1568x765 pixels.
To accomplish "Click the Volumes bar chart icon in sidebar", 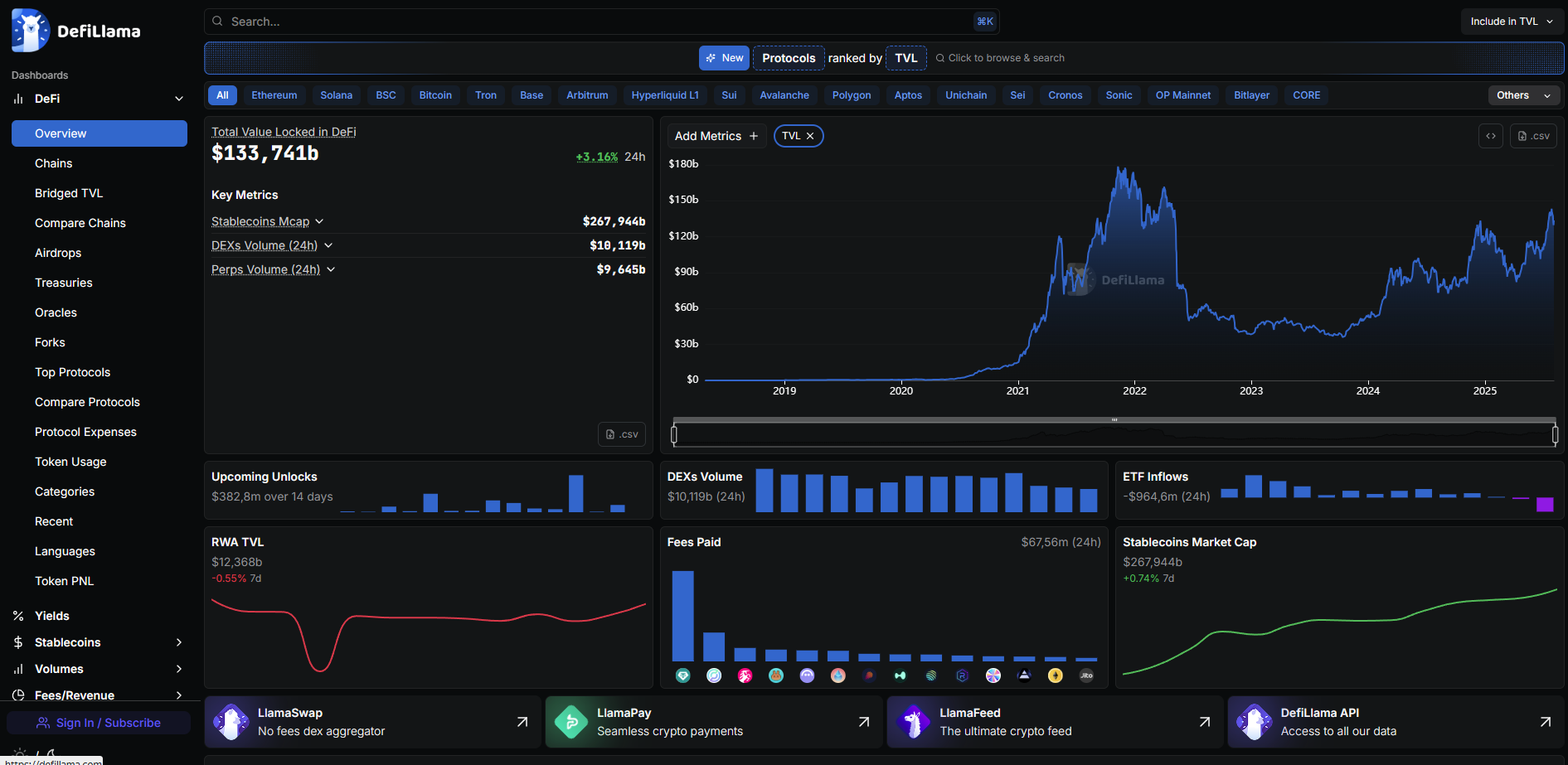I will point(18,669).
